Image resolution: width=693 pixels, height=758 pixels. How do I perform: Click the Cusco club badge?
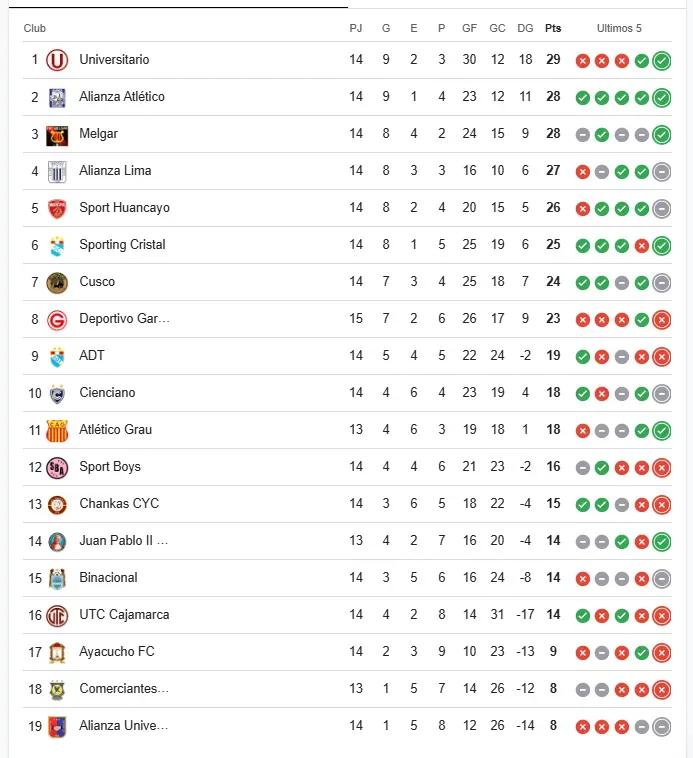(x=57, y=282)
